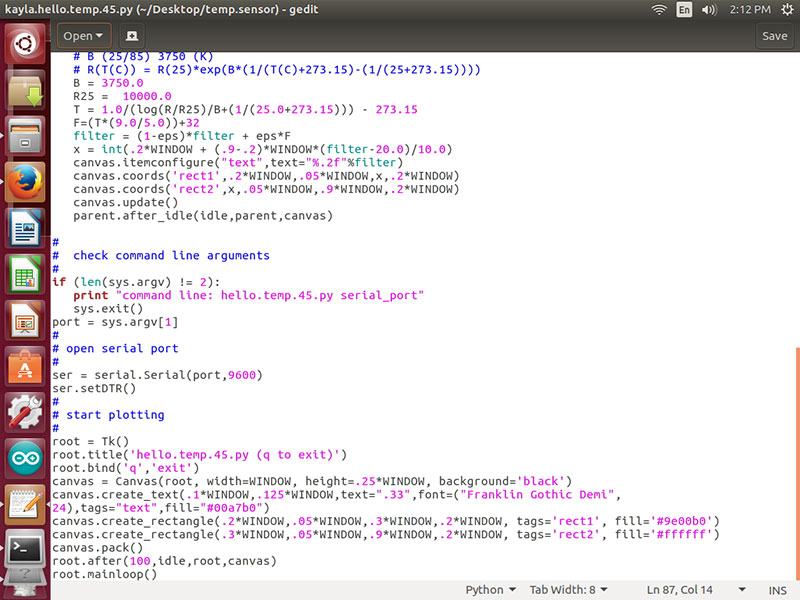Viewport: 800px width, 600px height.
Task: Click the 'filter = (1-eps)*filter + eps*F' line
Action: [x=182, y=136]
